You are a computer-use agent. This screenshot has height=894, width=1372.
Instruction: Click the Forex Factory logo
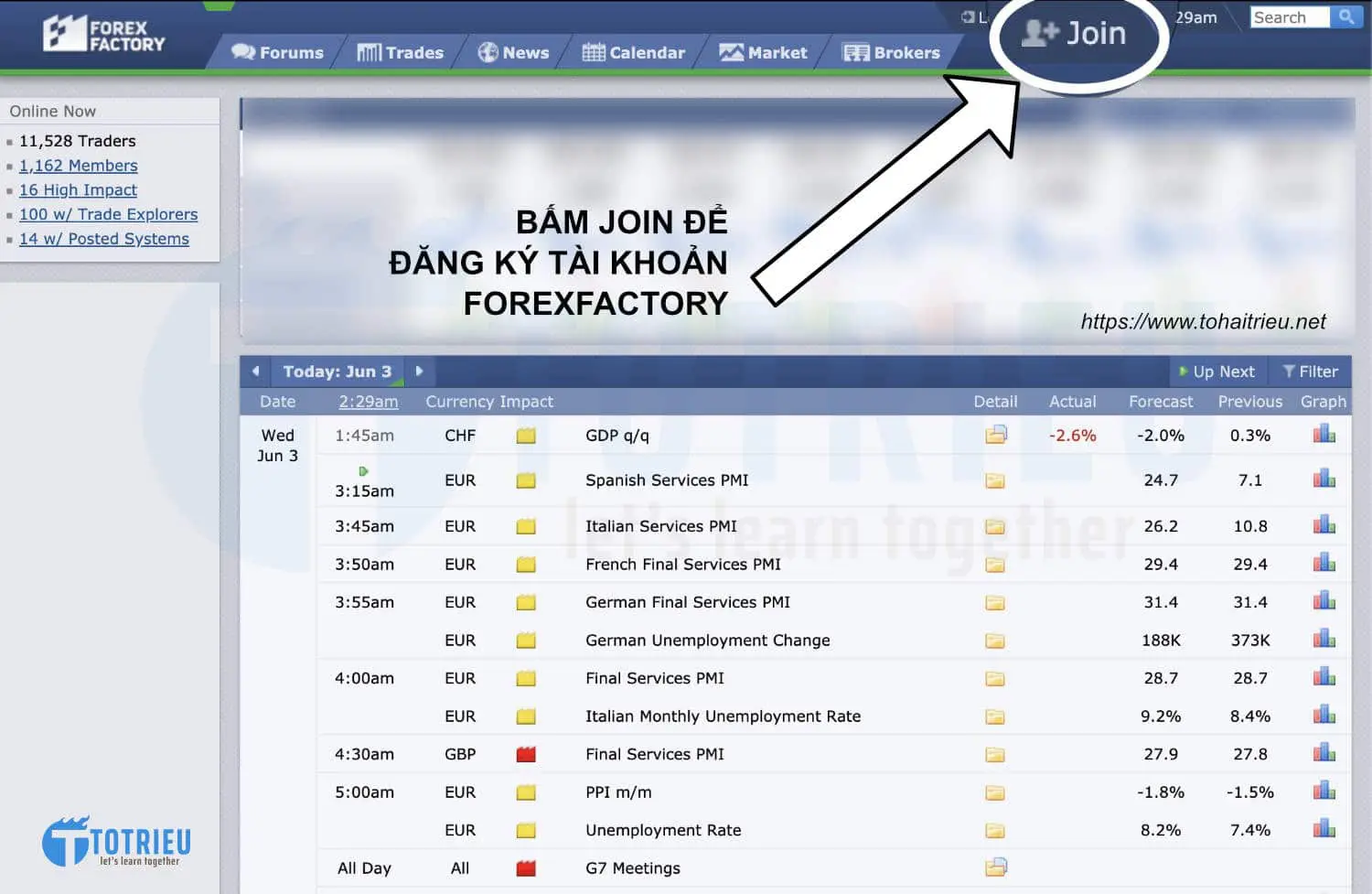point(103,34)
